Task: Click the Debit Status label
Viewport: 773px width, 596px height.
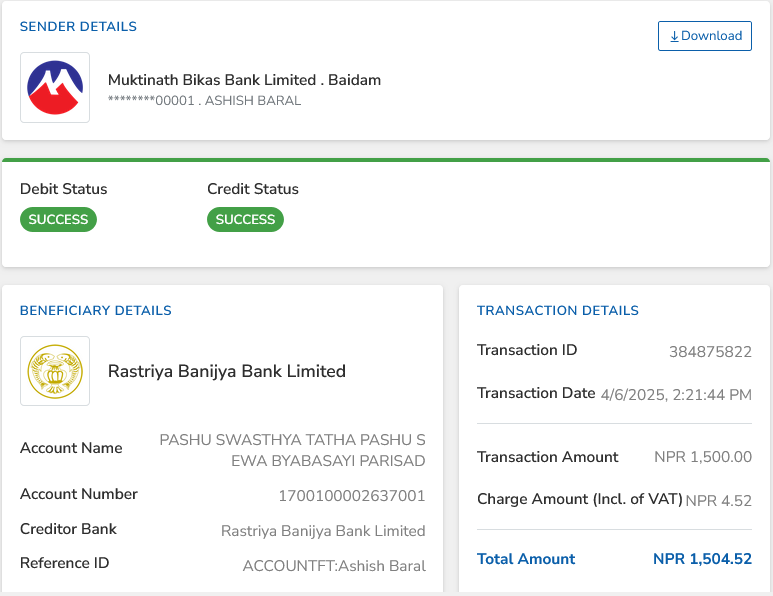Action: click(64, 189)
